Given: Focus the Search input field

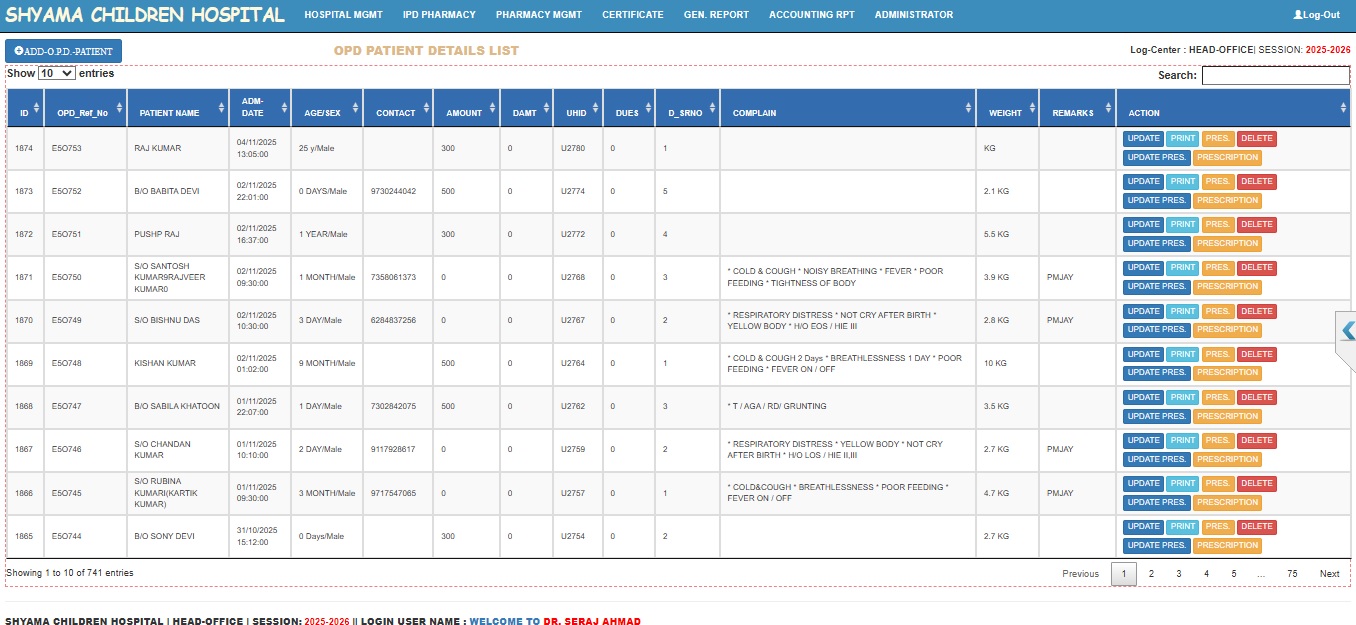Looking at the screenshot, I should coord(1275,75).
